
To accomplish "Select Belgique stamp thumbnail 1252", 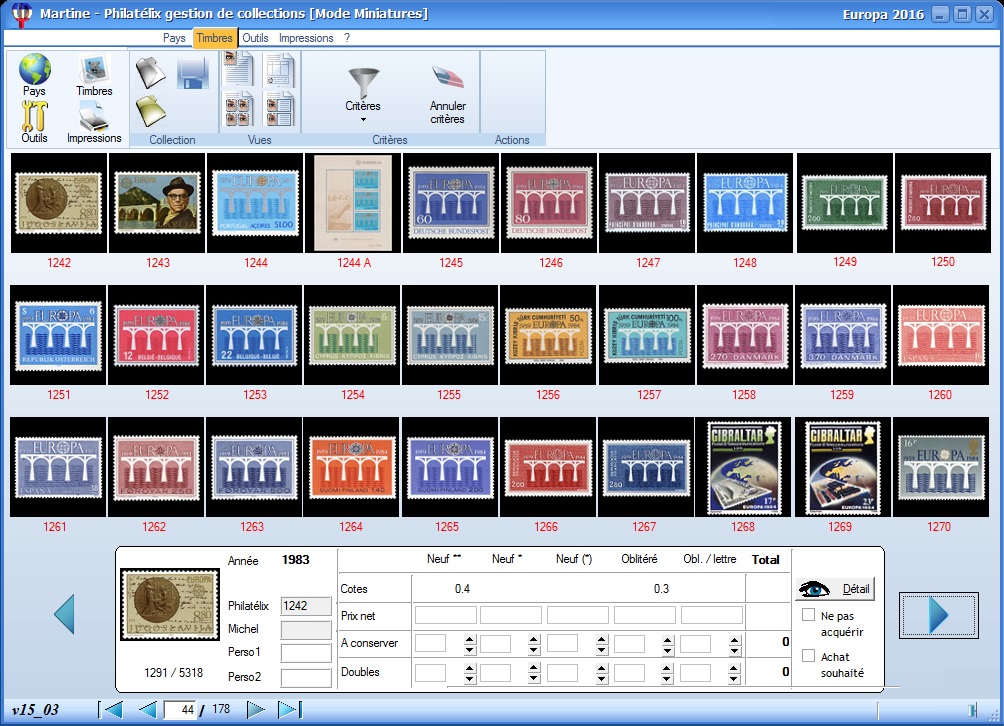I will pyautogui.click(x=156, y=335).
